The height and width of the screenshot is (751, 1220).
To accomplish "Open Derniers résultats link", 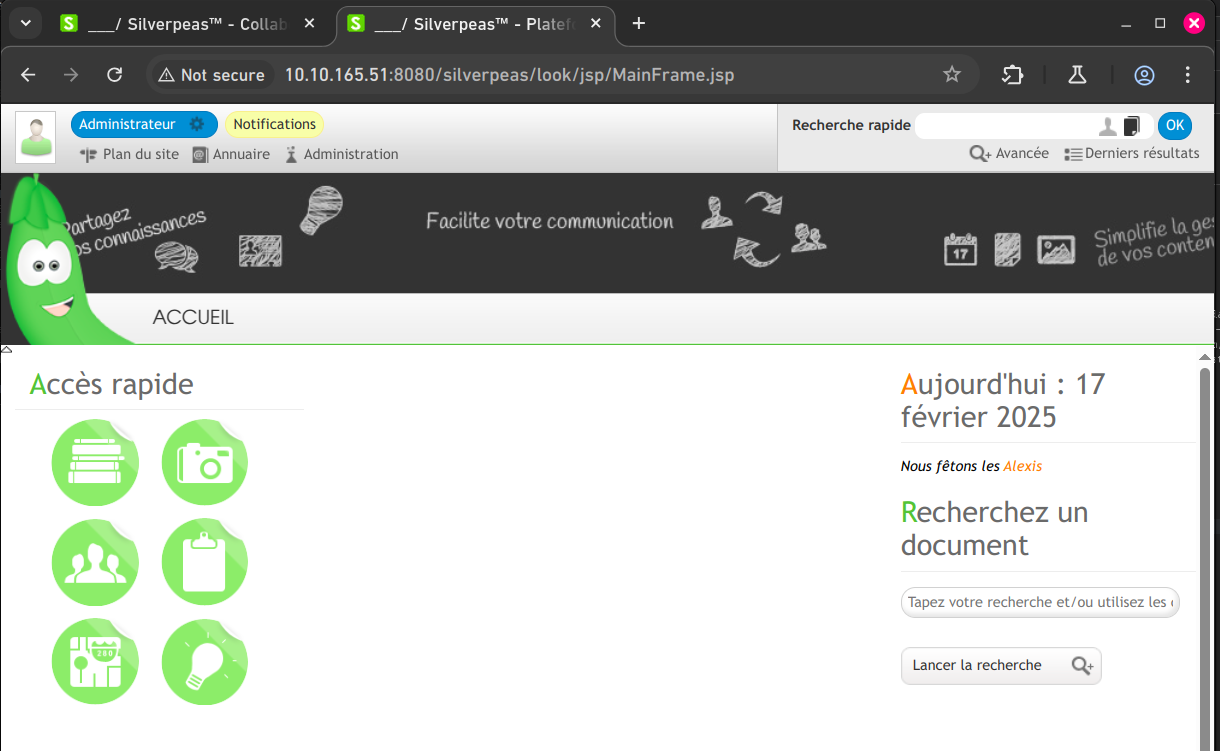I will point(1132,154).
